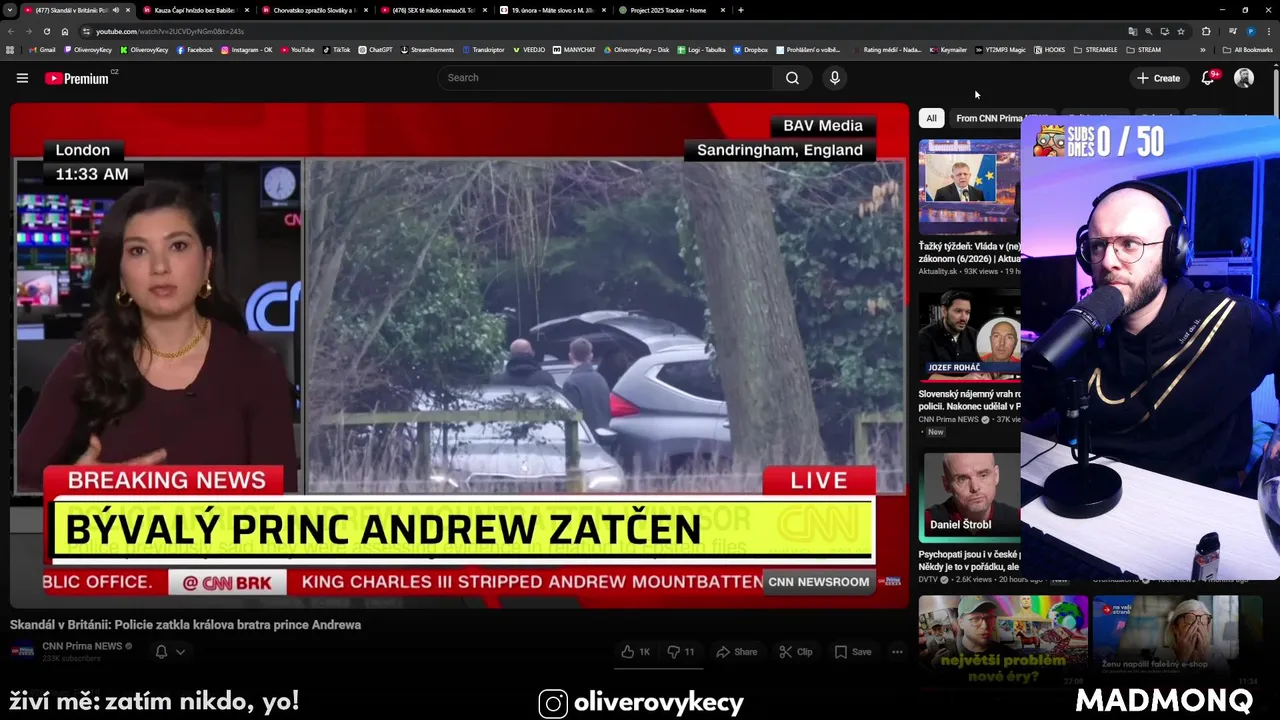
Task: Select the All filter chip
Action: (x=931, y=118)
